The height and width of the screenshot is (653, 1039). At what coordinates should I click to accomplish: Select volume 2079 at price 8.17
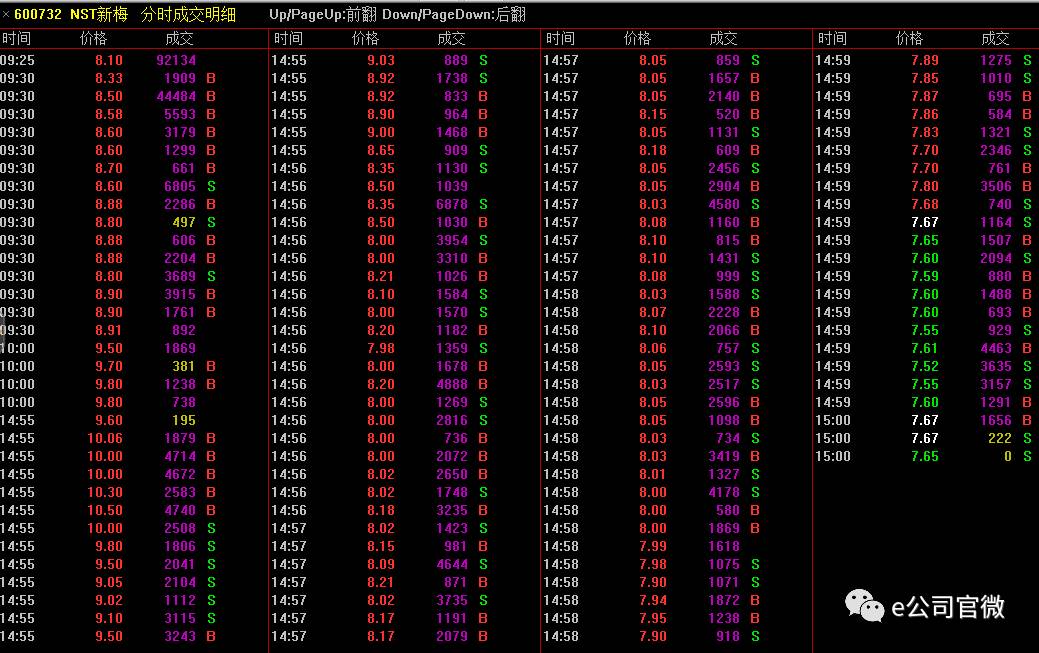pyautogui.click(x=452, y=636)
